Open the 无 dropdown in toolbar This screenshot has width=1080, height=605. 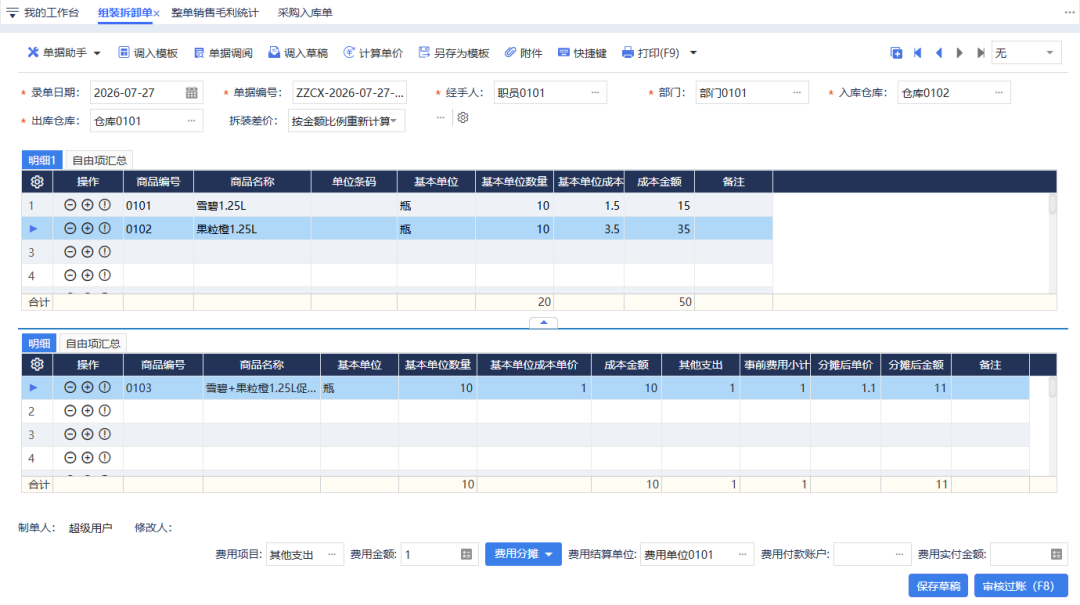(1026, 53)
